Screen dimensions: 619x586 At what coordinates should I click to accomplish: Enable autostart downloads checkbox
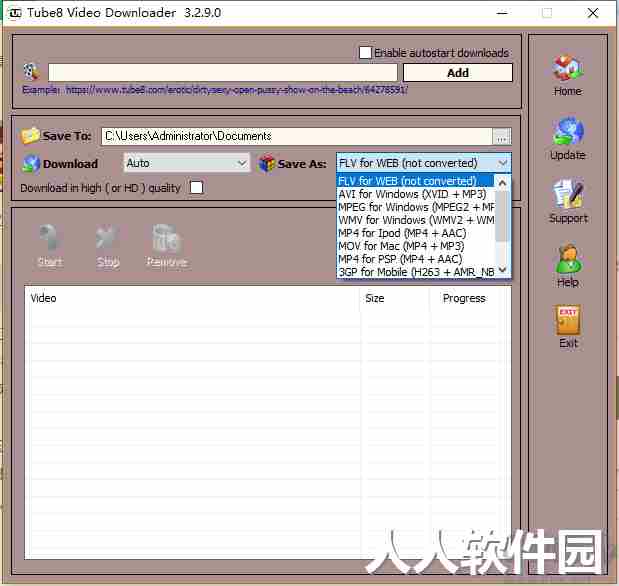[x=365, y=53]
